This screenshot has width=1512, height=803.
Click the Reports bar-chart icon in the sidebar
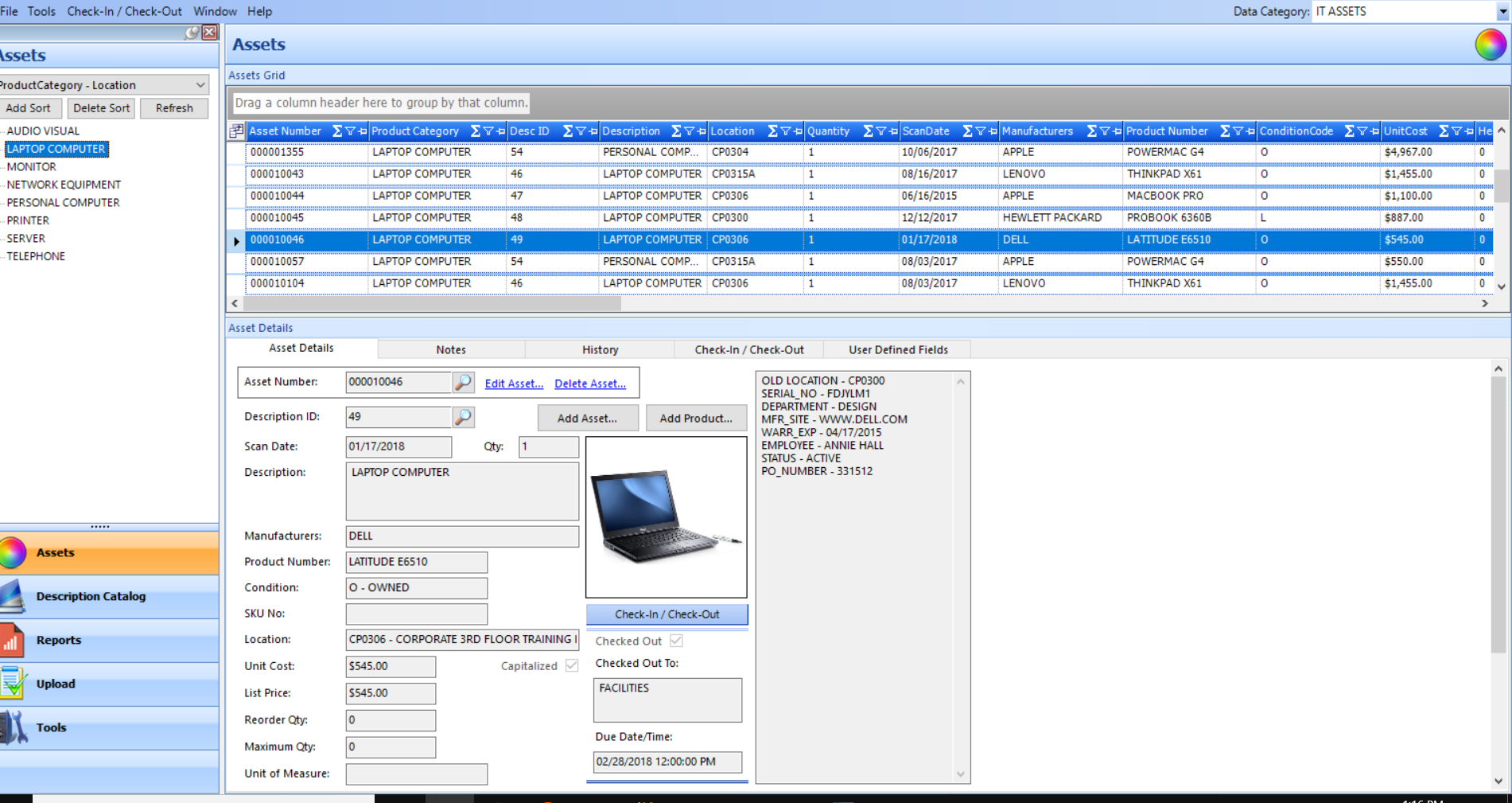pyautogui.click(x=14, y=640)
